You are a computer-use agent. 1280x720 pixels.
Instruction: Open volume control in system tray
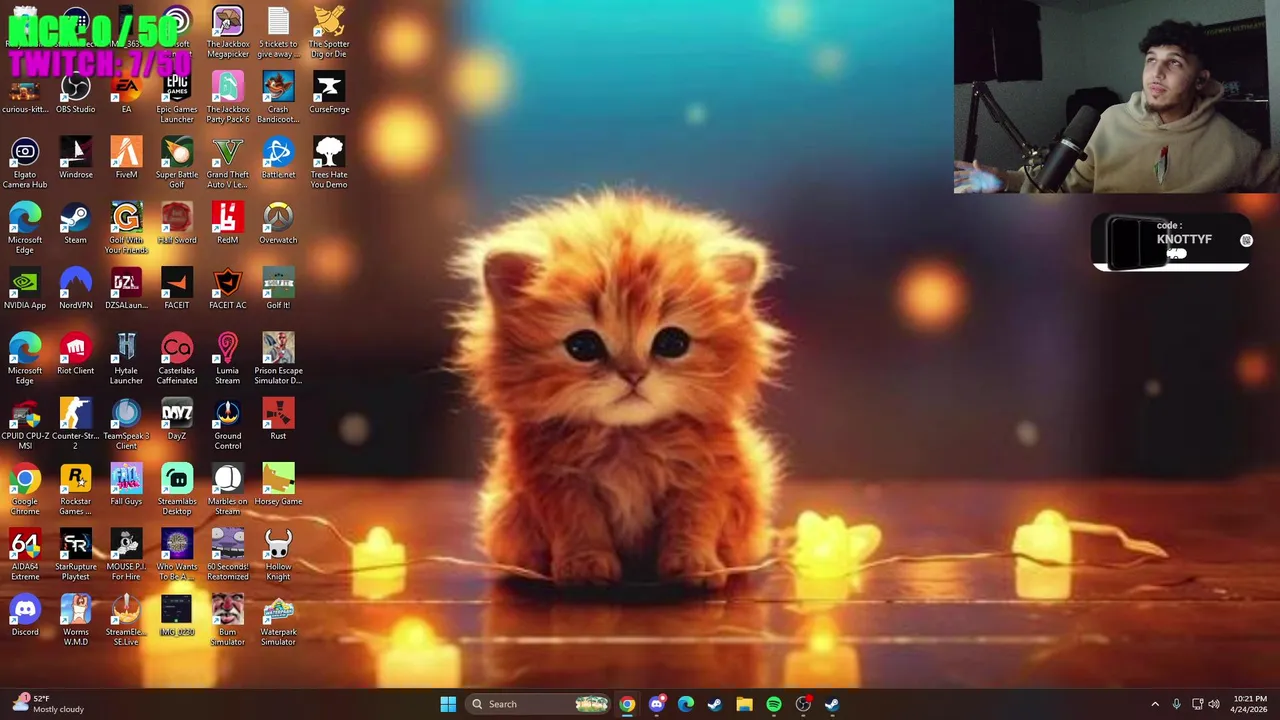1214,704
